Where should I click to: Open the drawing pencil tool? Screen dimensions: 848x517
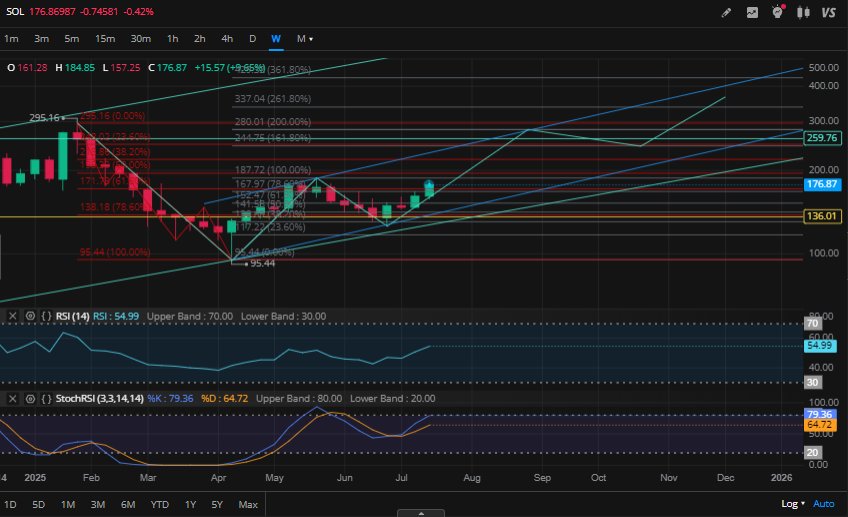[726, 12]
